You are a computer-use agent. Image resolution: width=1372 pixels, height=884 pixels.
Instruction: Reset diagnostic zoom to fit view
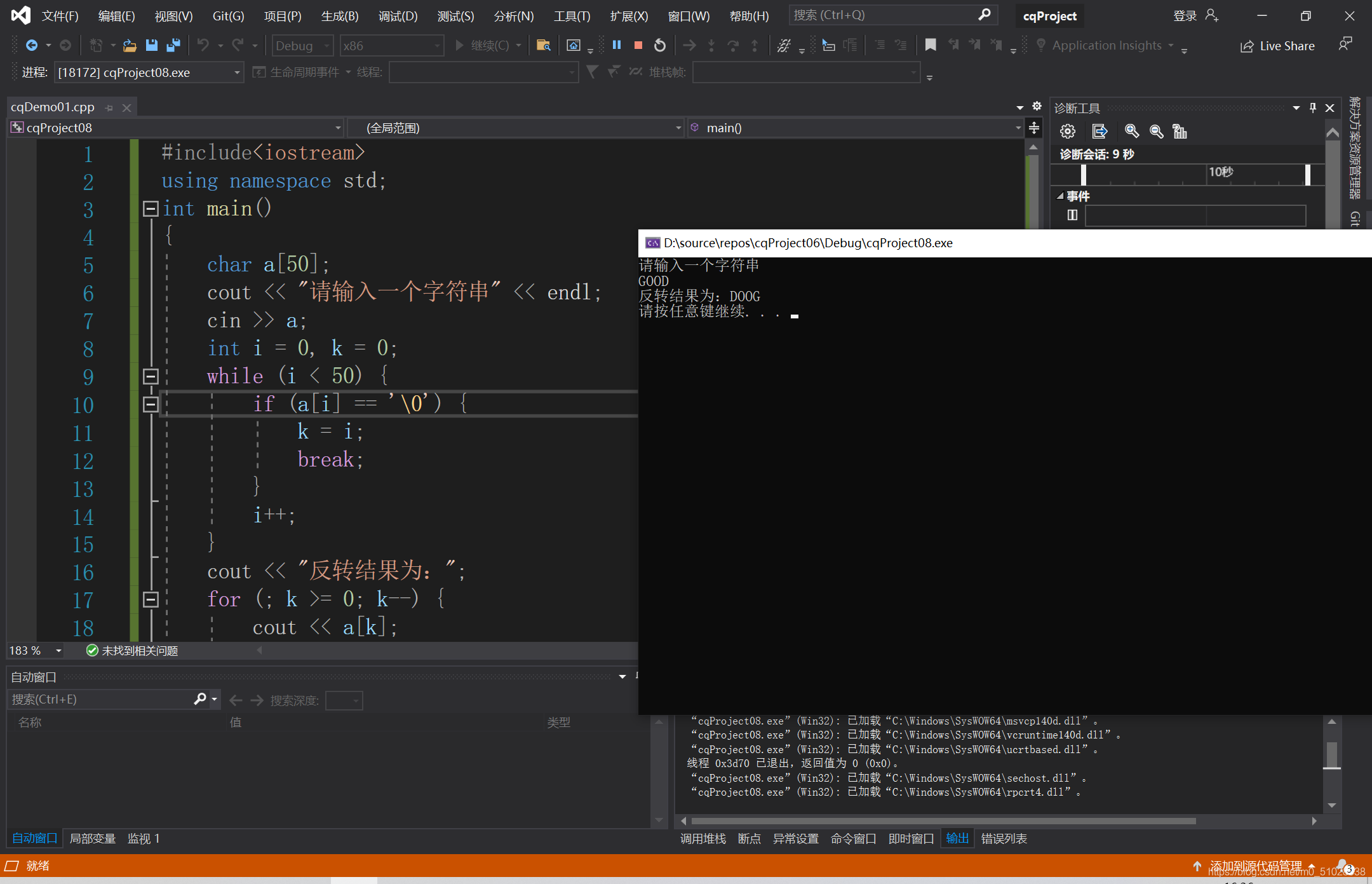(1180, 132)
